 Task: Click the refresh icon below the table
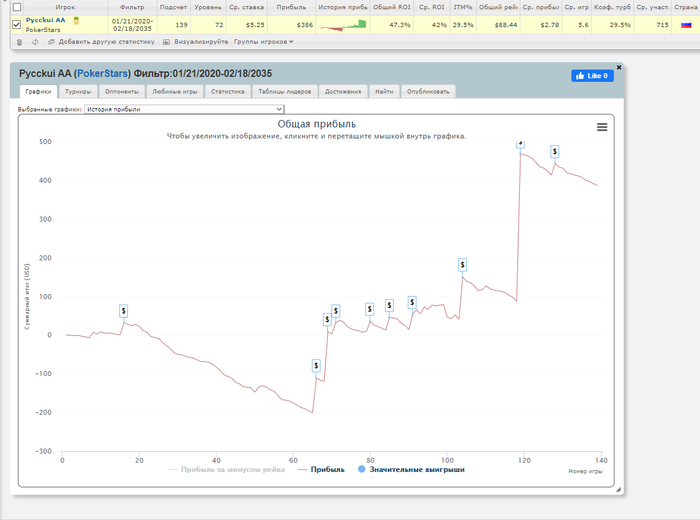pos(35,42)
